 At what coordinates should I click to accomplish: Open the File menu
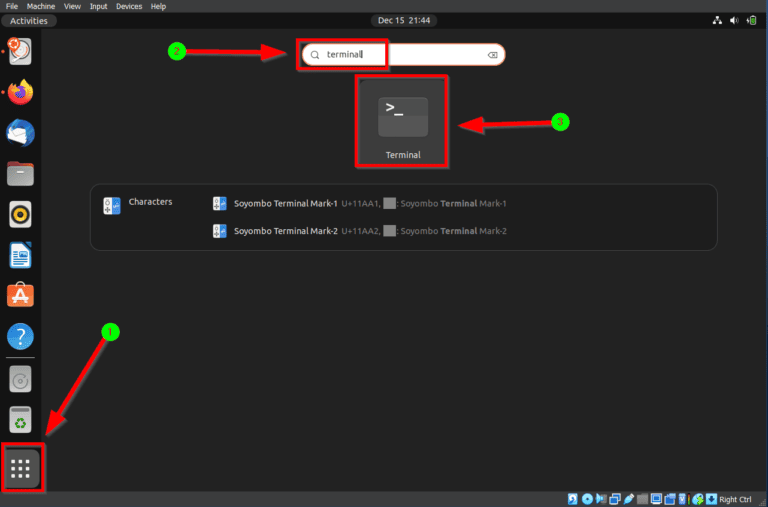[12, 6]
